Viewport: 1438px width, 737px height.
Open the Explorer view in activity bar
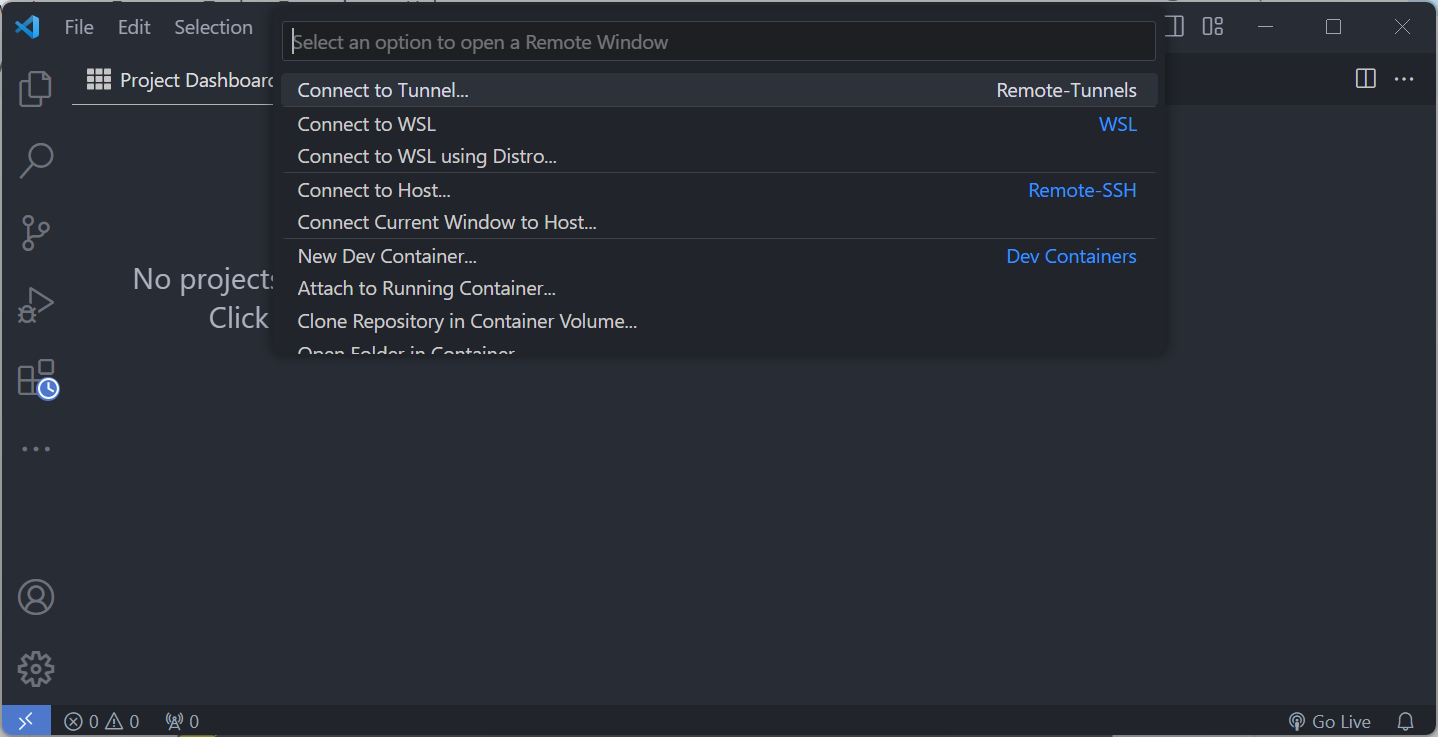(36, 89)
